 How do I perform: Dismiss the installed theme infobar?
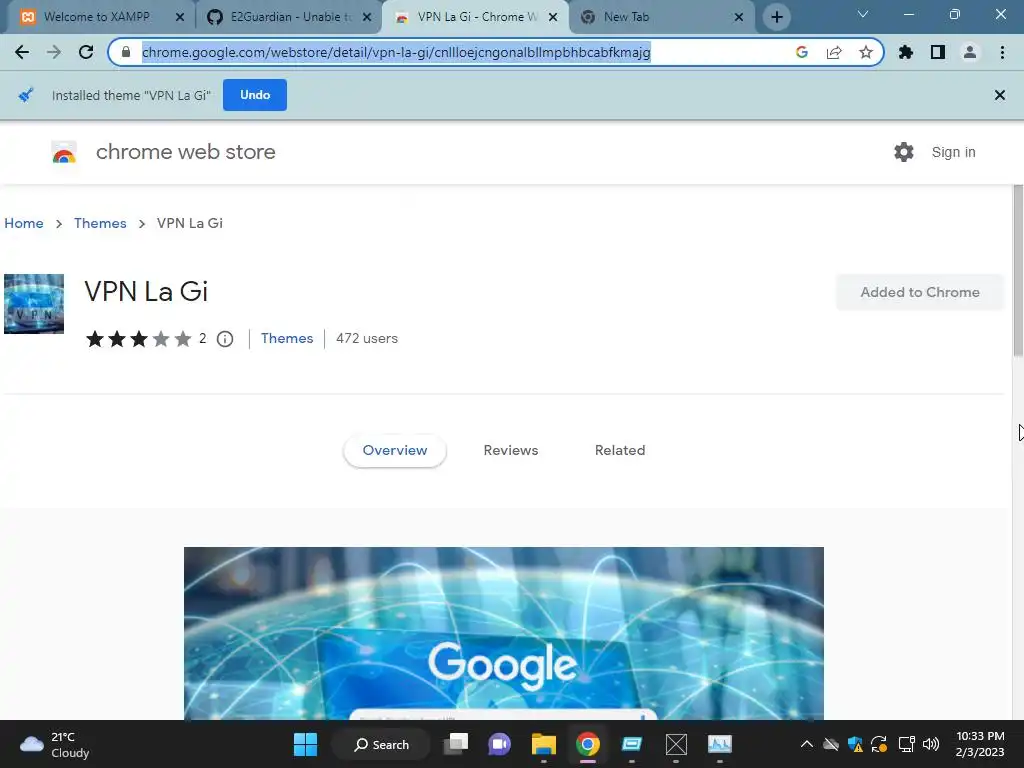(x=999, y=95)
